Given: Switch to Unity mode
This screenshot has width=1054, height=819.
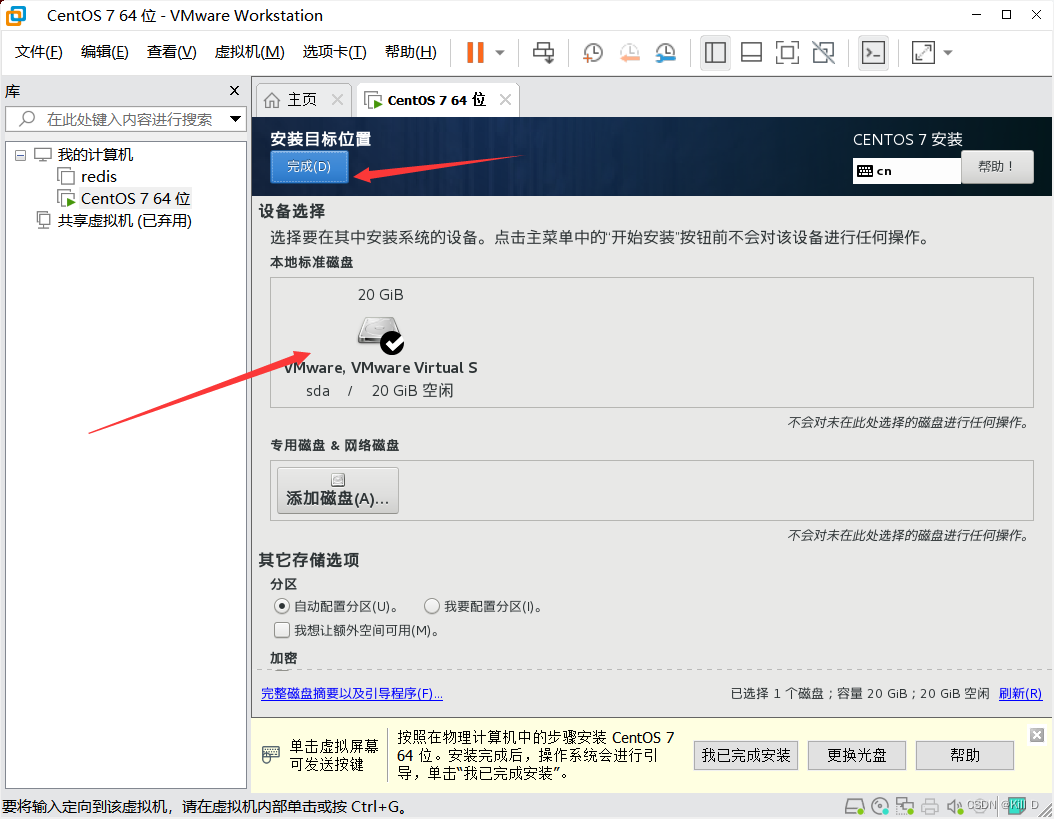Looking at the screenshot, I should point(823,52).
